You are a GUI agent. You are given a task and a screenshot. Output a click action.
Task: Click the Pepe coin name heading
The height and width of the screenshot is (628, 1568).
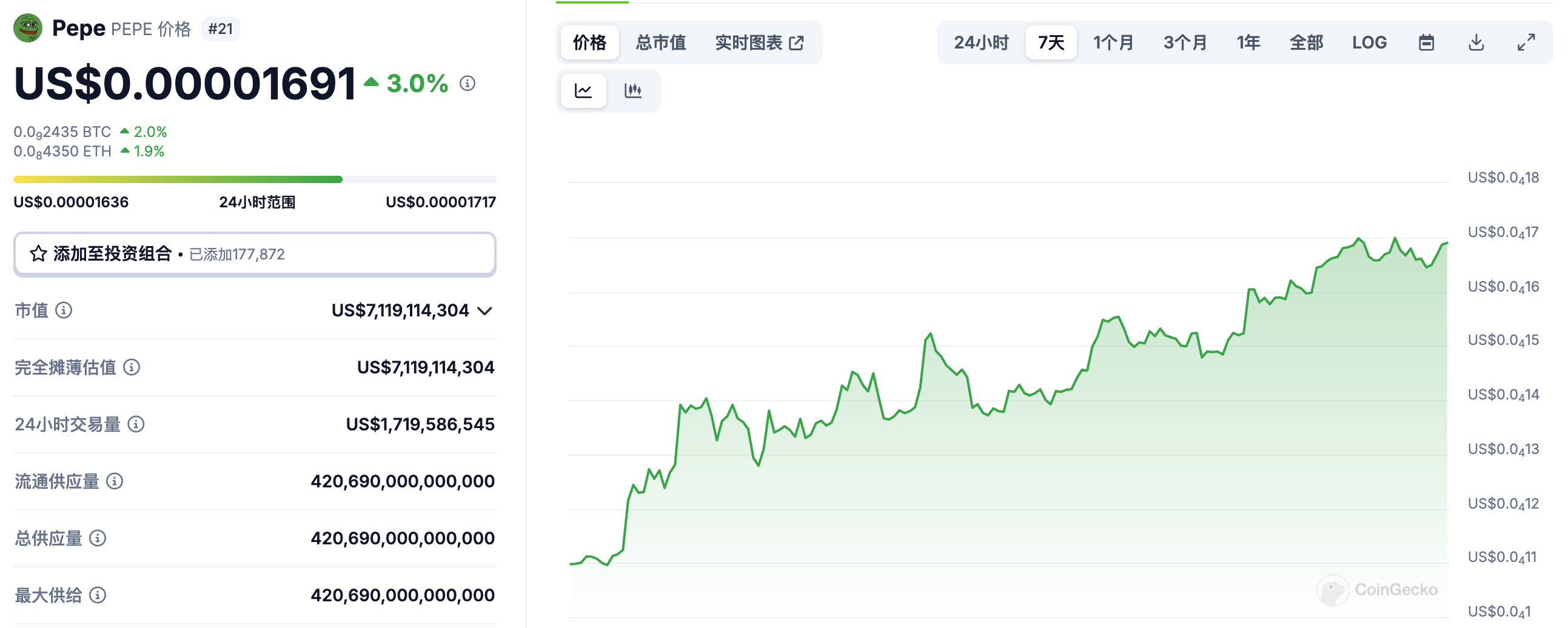[79, 28]
